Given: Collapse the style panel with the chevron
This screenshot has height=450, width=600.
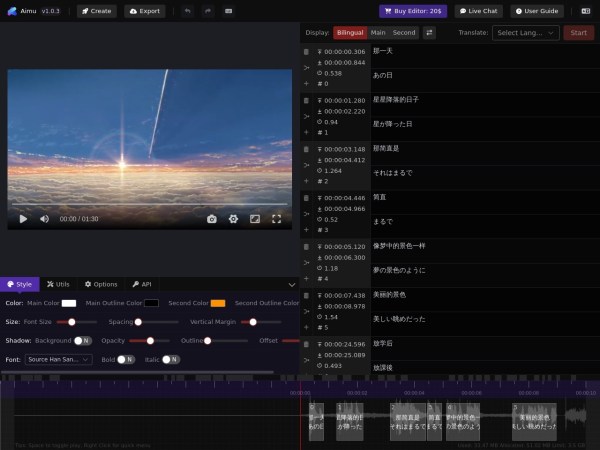Looking at the screenshot, I should 292,284.
